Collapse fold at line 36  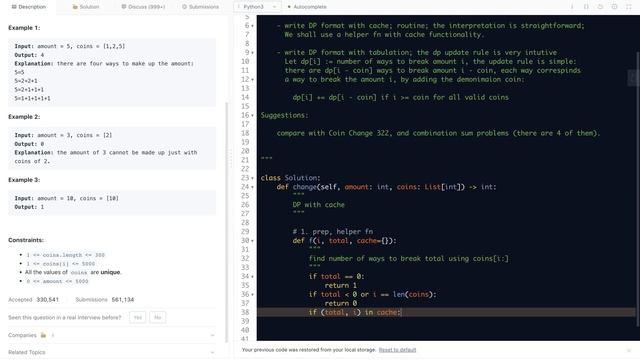click(252, 294)
